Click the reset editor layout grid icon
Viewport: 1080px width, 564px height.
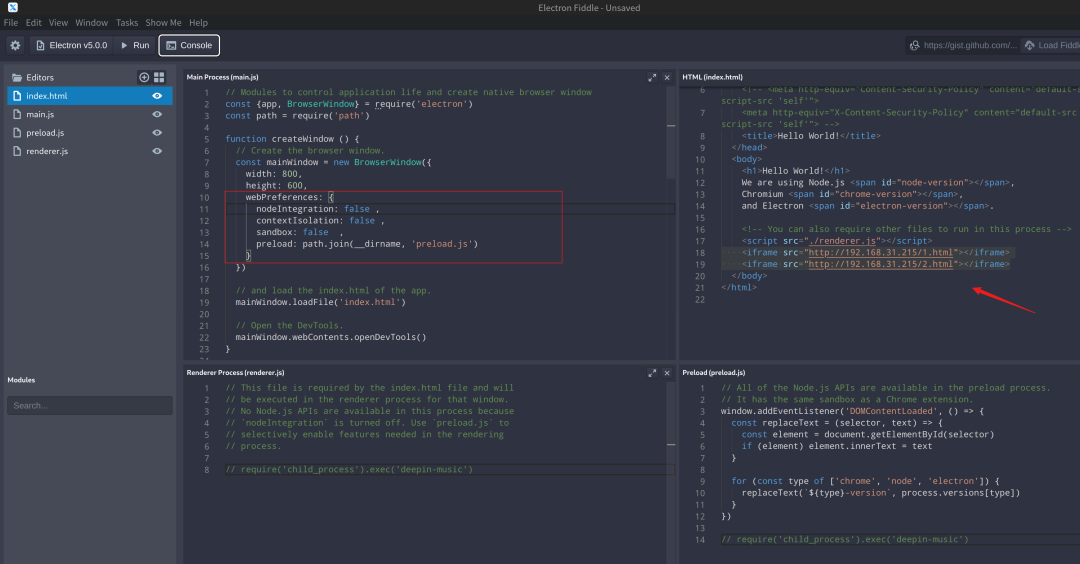[x=159, y=77]
